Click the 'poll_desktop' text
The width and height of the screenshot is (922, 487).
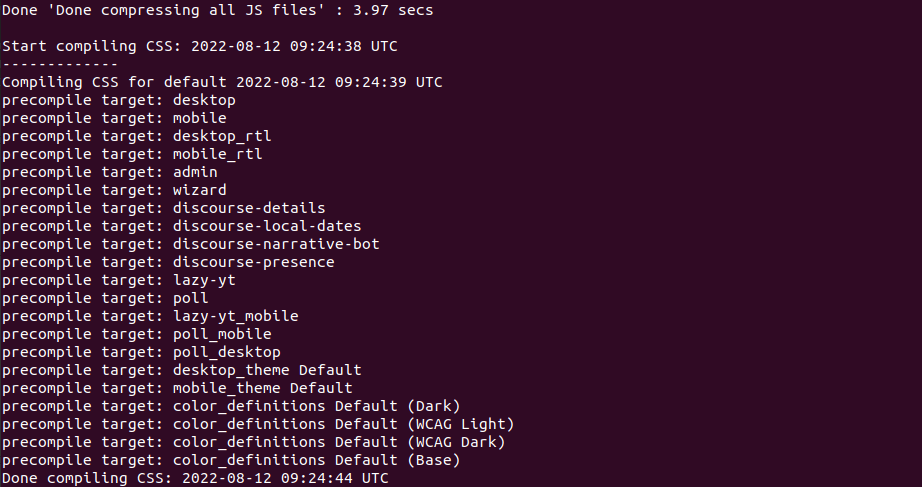coord(226,352)
